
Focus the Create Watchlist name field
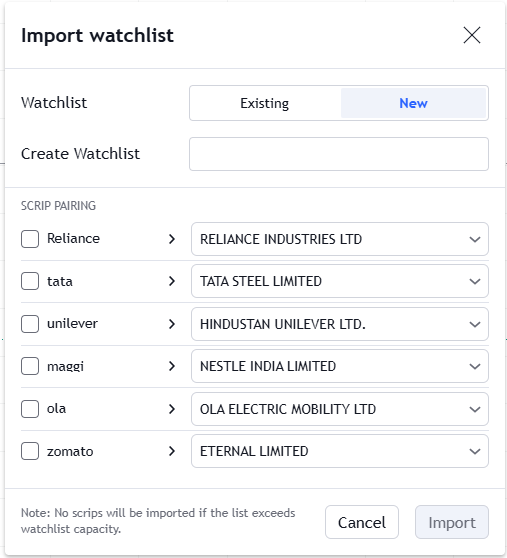(339, 154)
